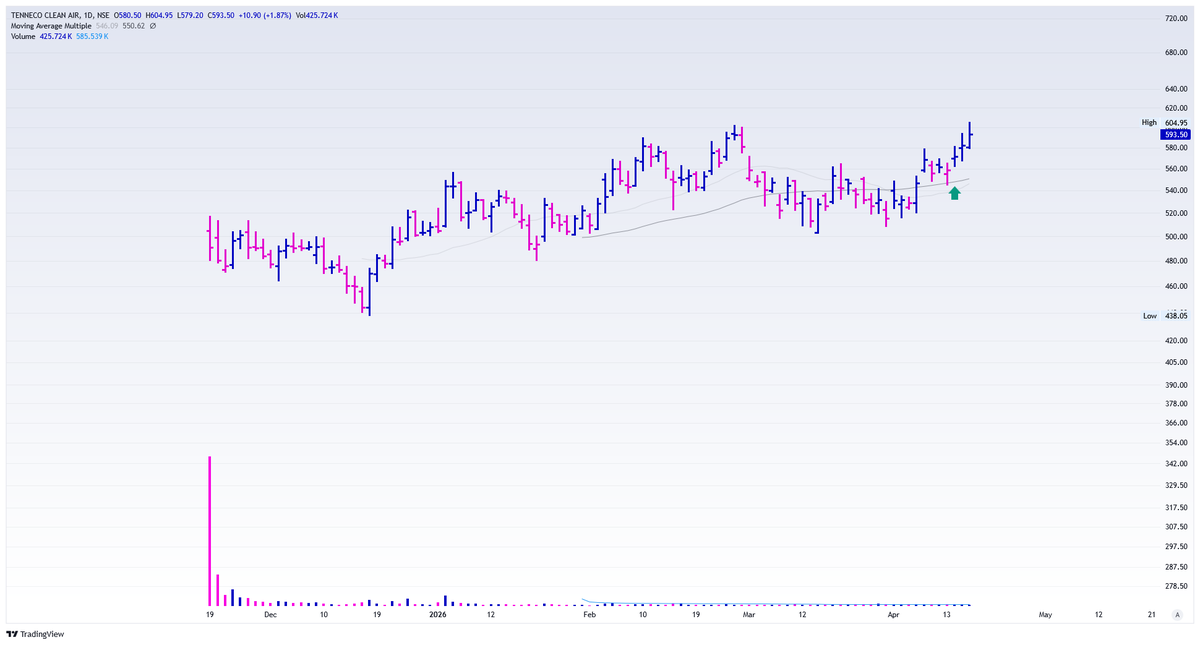1200x645 pixels.
Task: Click 500.00 on the price axis
Action: click(1175, 236)
